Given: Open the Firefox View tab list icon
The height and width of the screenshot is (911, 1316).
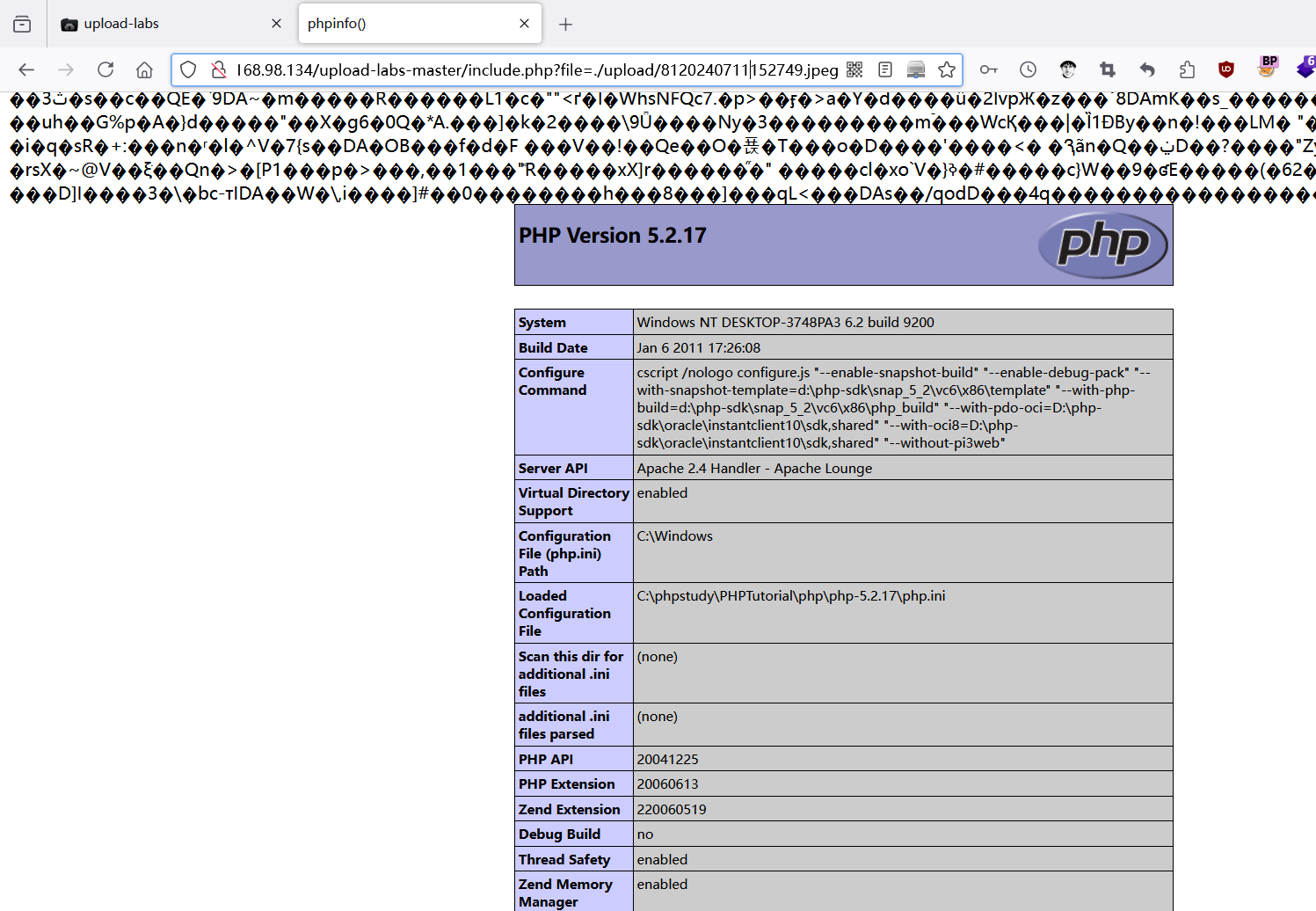Looking at the screenshot, I should [x=22, y=24].
